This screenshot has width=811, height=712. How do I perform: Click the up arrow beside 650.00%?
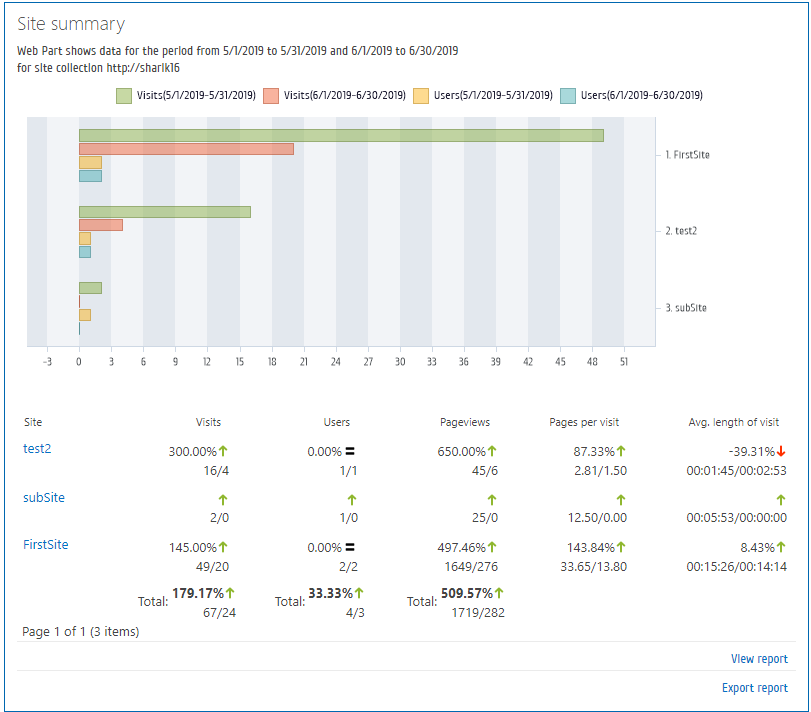point(492,451)
